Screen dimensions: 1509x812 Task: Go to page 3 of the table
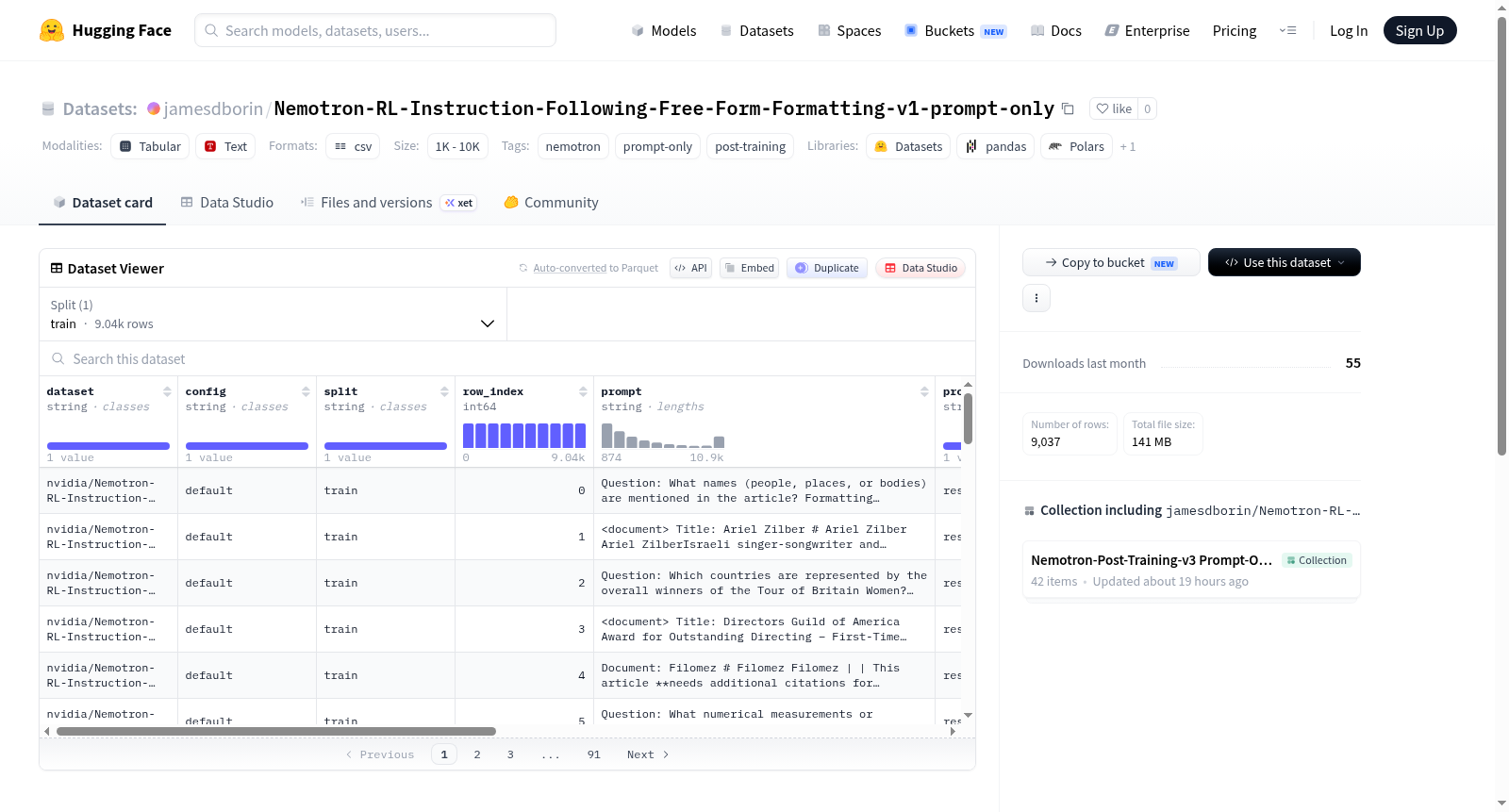tap(510, 754)
